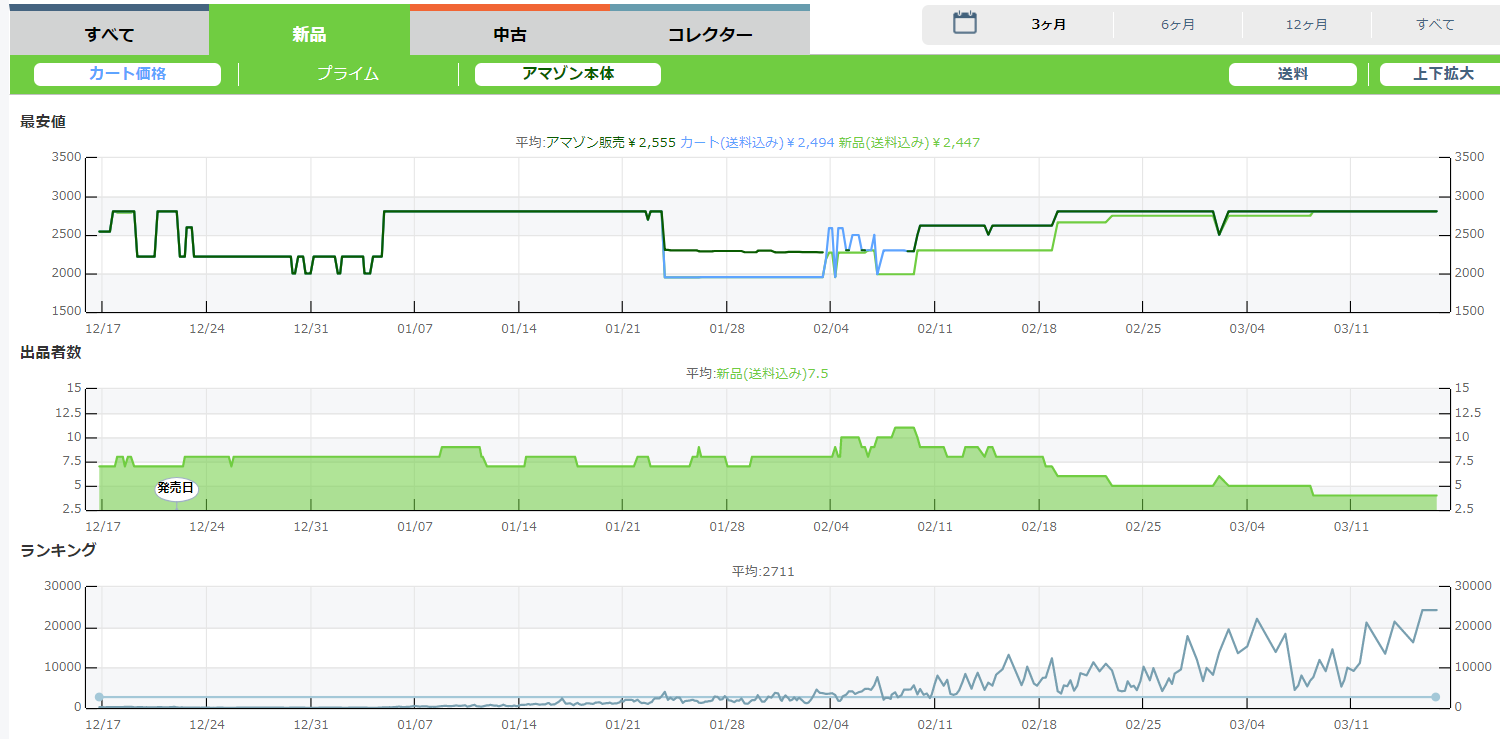The image size is (1500, 739).
Task: Toggle the アマゾン本体 price line
Action: (568, 74)
